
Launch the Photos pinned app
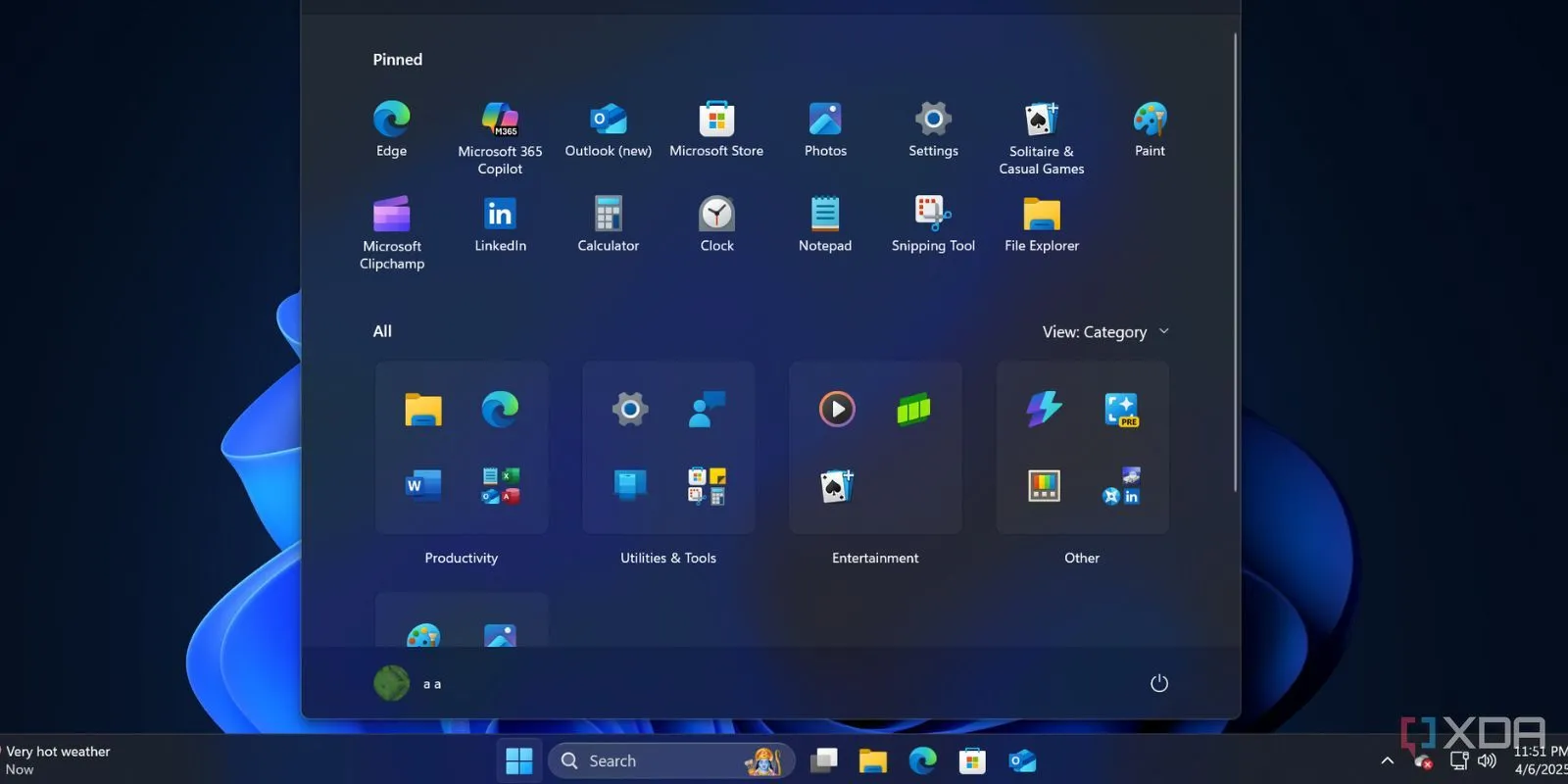[x=825, y=129]
